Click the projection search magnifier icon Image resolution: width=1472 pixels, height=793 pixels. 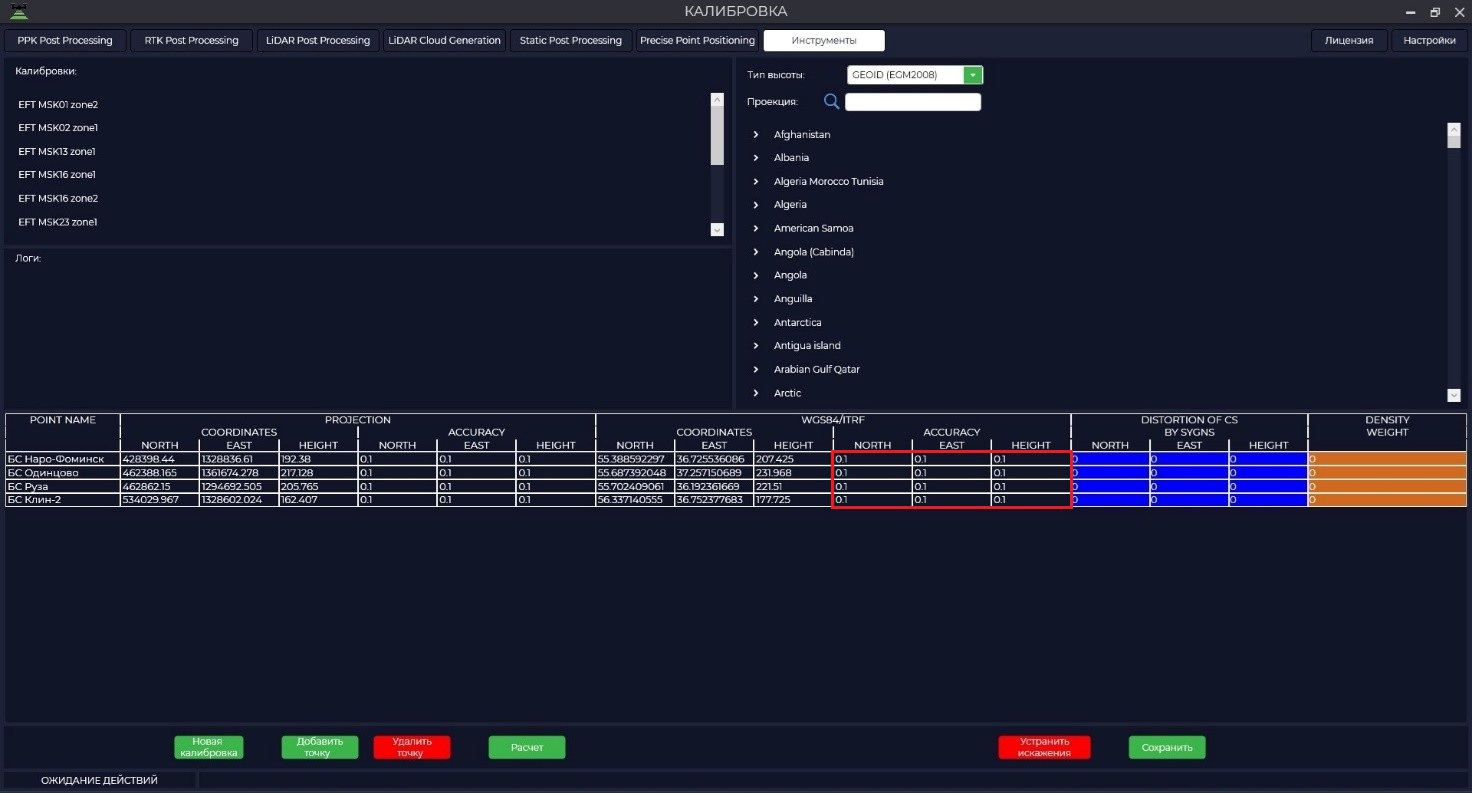tap(831, 101)
